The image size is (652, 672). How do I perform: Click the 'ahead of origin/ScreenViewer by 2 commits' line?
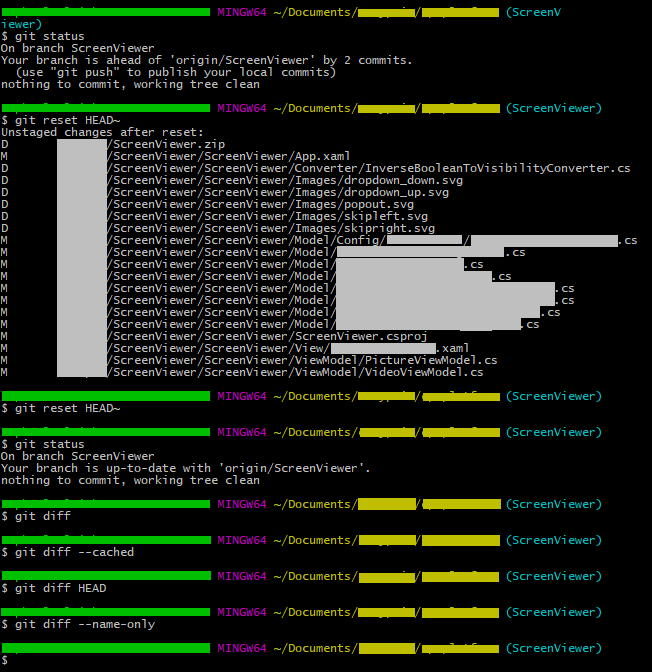click(x=207, y=60)
